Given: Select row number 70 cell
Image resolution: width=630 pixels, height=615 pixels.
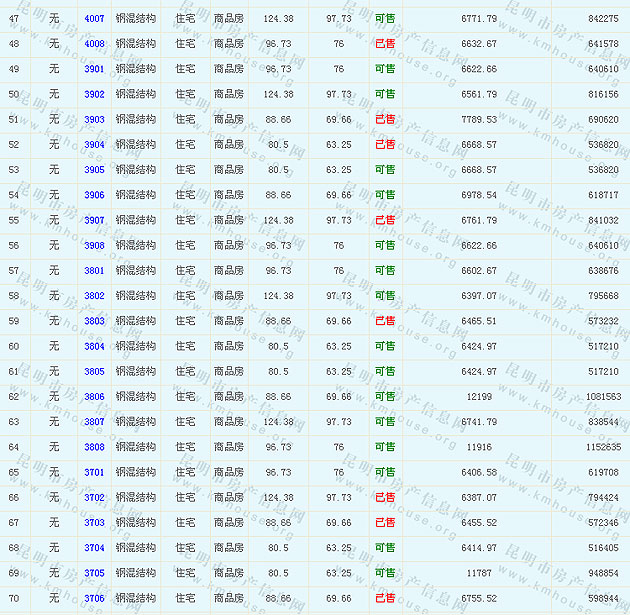Looking at the screenshot, I should click(x=14, y=598).
